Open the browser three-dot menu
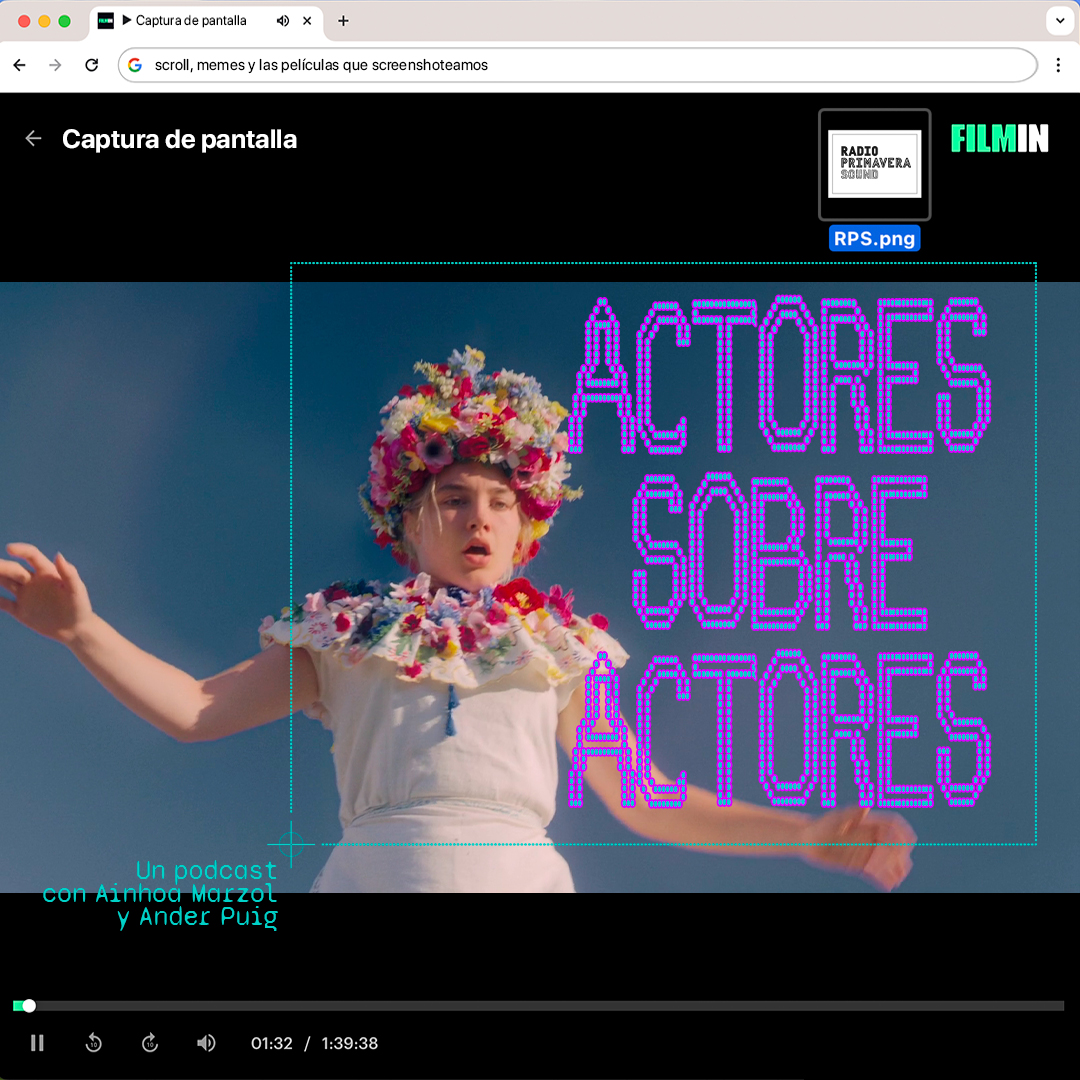Image resolution: width=1080 pixels, height=1080 pixels. pyautogui.click(x=1058, y=65)
